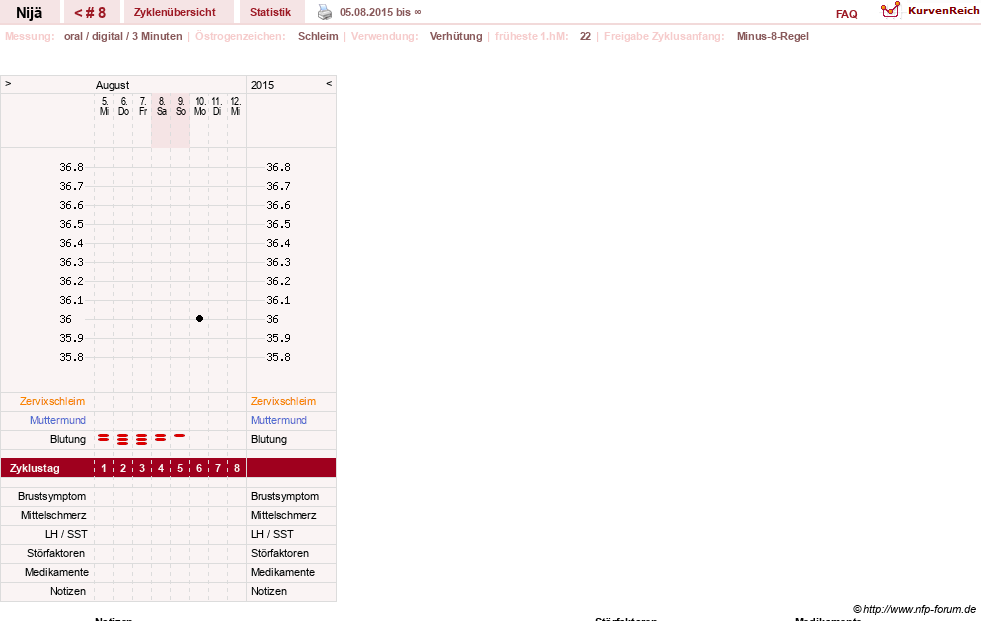Click the August month label
This screenshot has width=981, height=621.
click(113, 85)
